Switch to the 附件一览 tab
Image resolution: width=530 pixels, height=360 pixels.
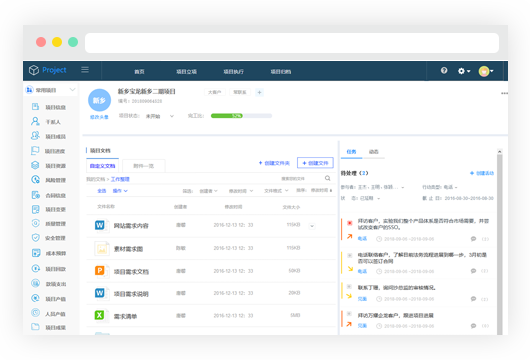click(144, 166)
